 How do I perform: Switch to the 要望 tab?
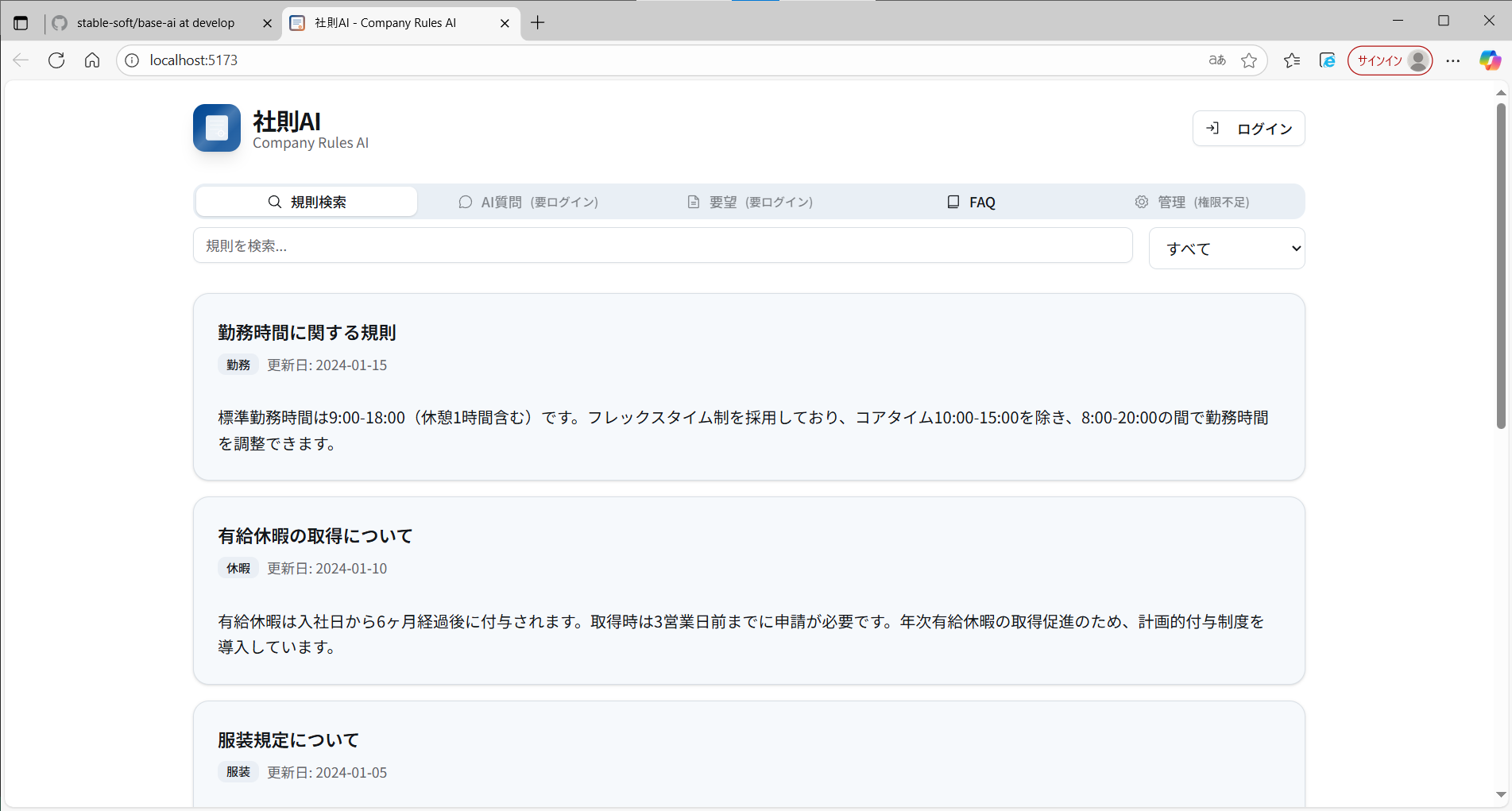(750, 202)
